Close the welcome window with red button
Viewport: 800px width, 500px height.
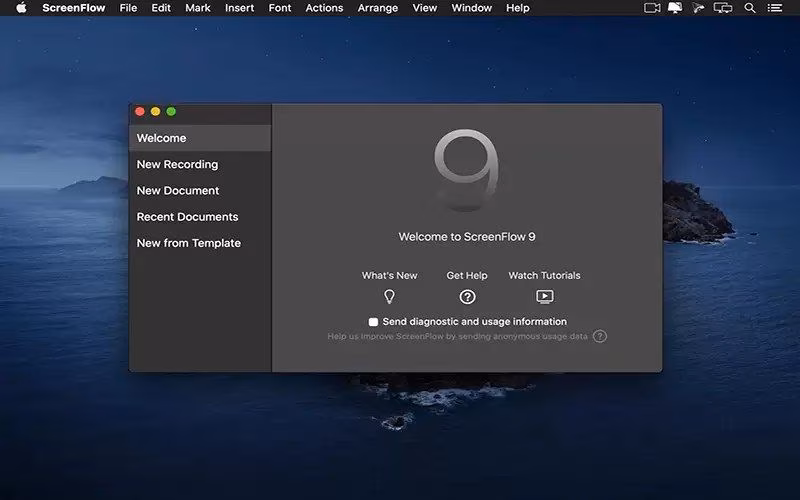coord(140,111)
